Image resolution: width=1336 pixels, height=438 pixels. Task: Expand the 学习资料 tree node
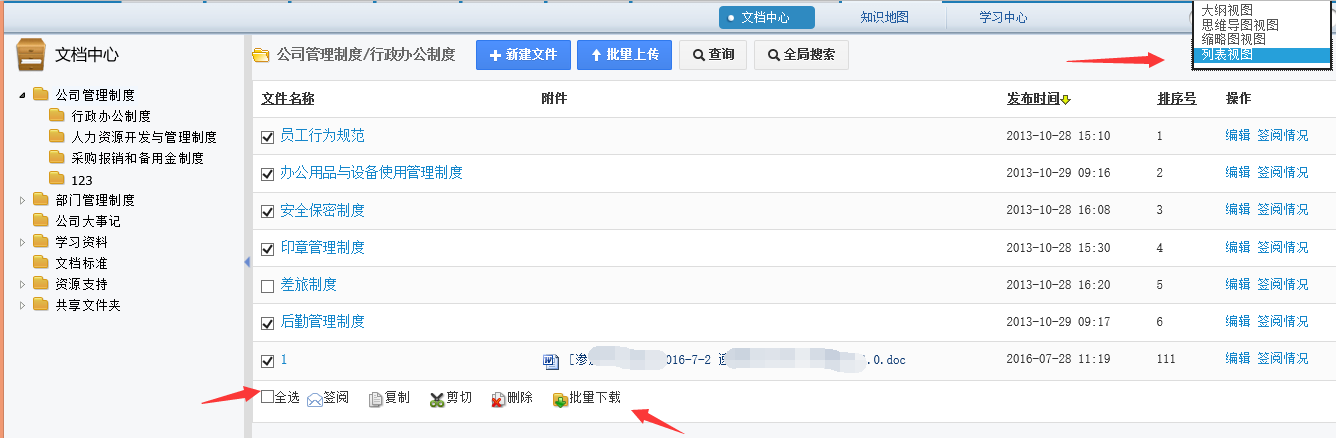(x=23, y=242)
